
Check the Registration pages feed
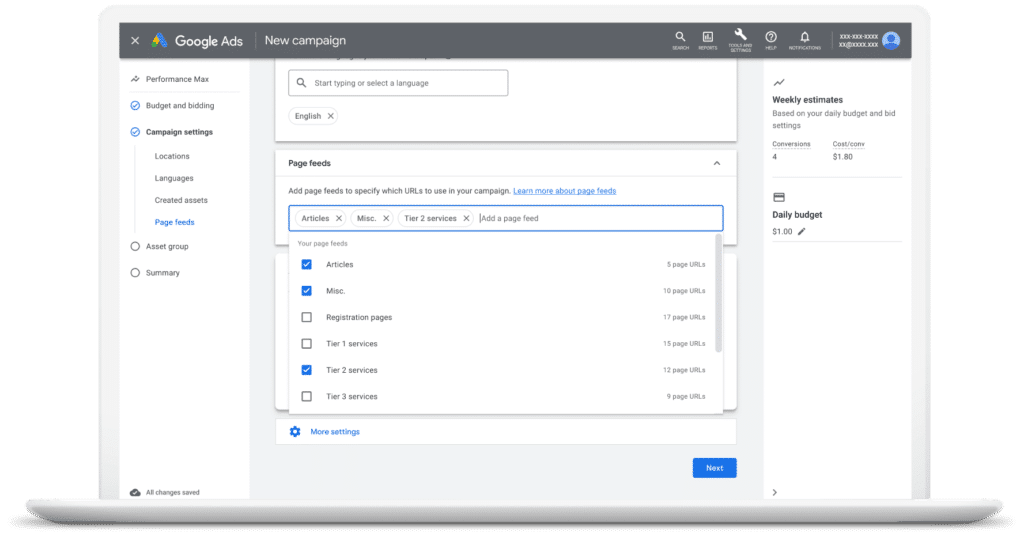pos(306,317)
